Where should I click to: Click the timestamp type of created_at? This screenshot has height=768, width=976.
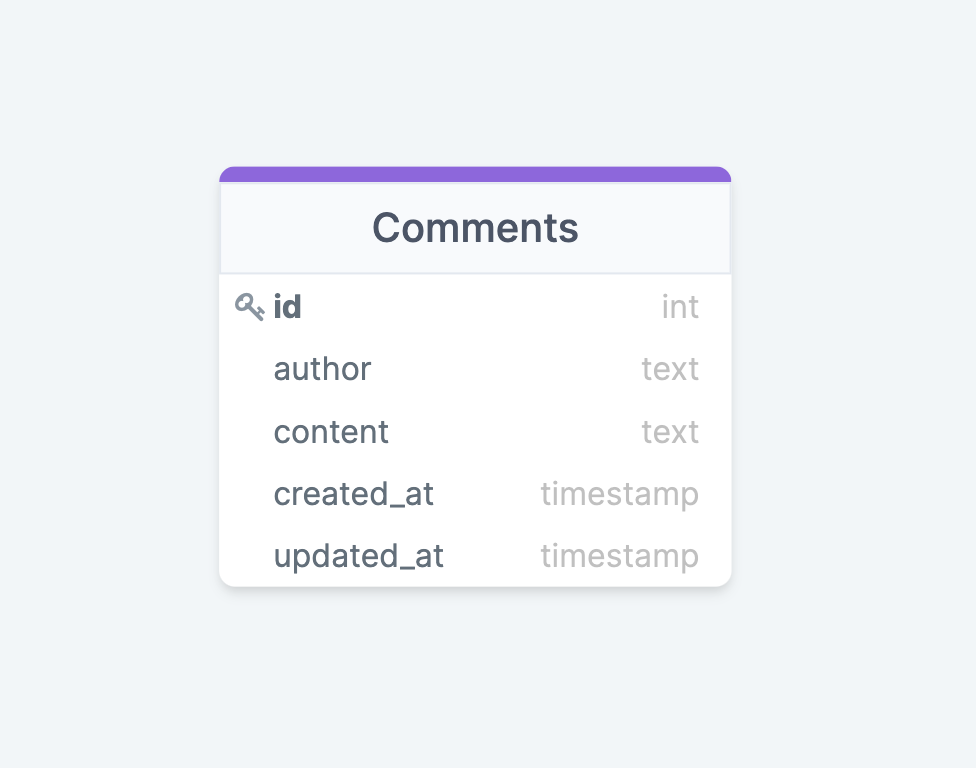[619, 494]
